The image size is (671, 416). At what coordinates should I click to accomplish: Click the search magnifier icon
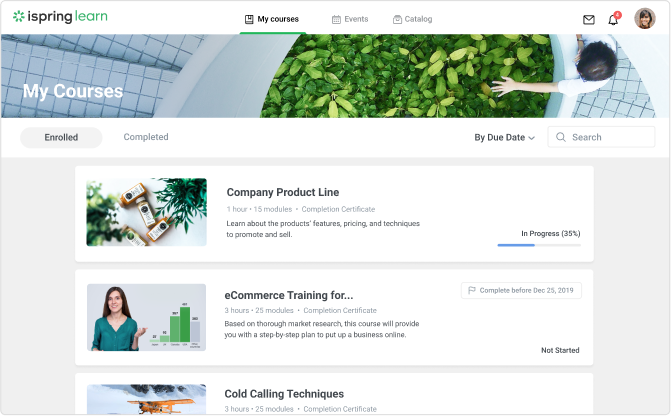pyautogui.click(x=561, y=137)
